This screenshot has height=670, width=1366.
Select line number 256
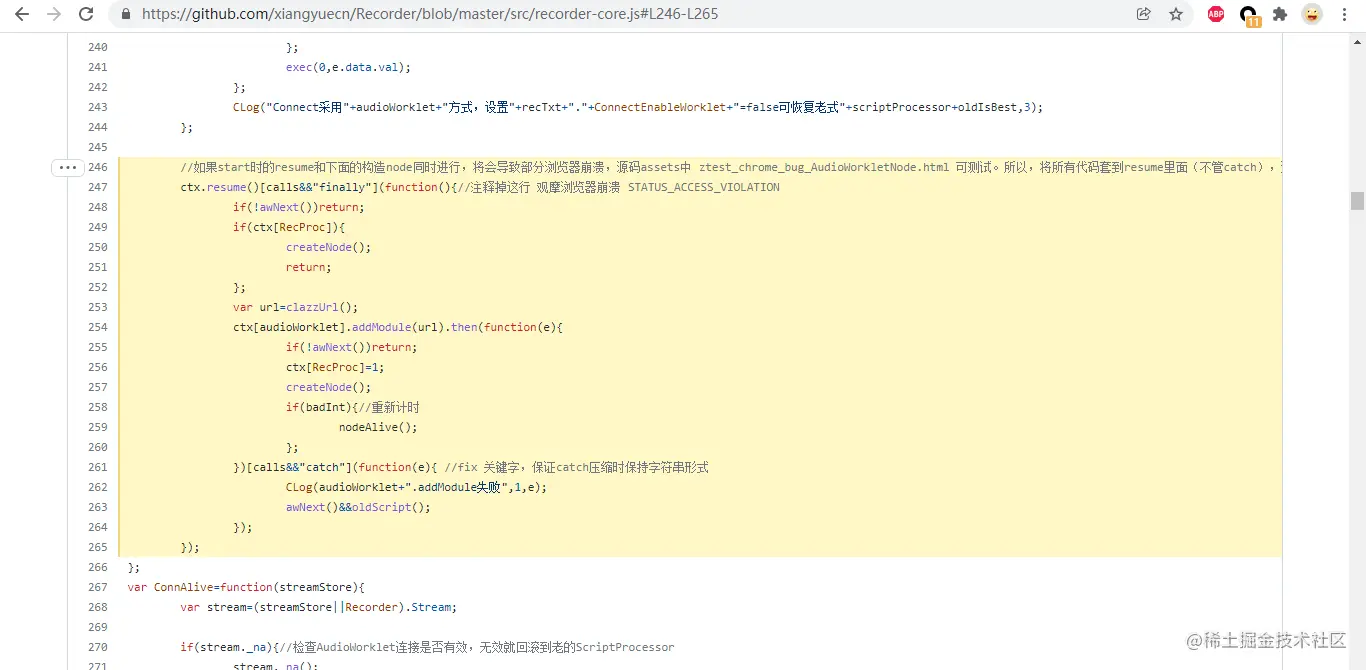(97, 367)
